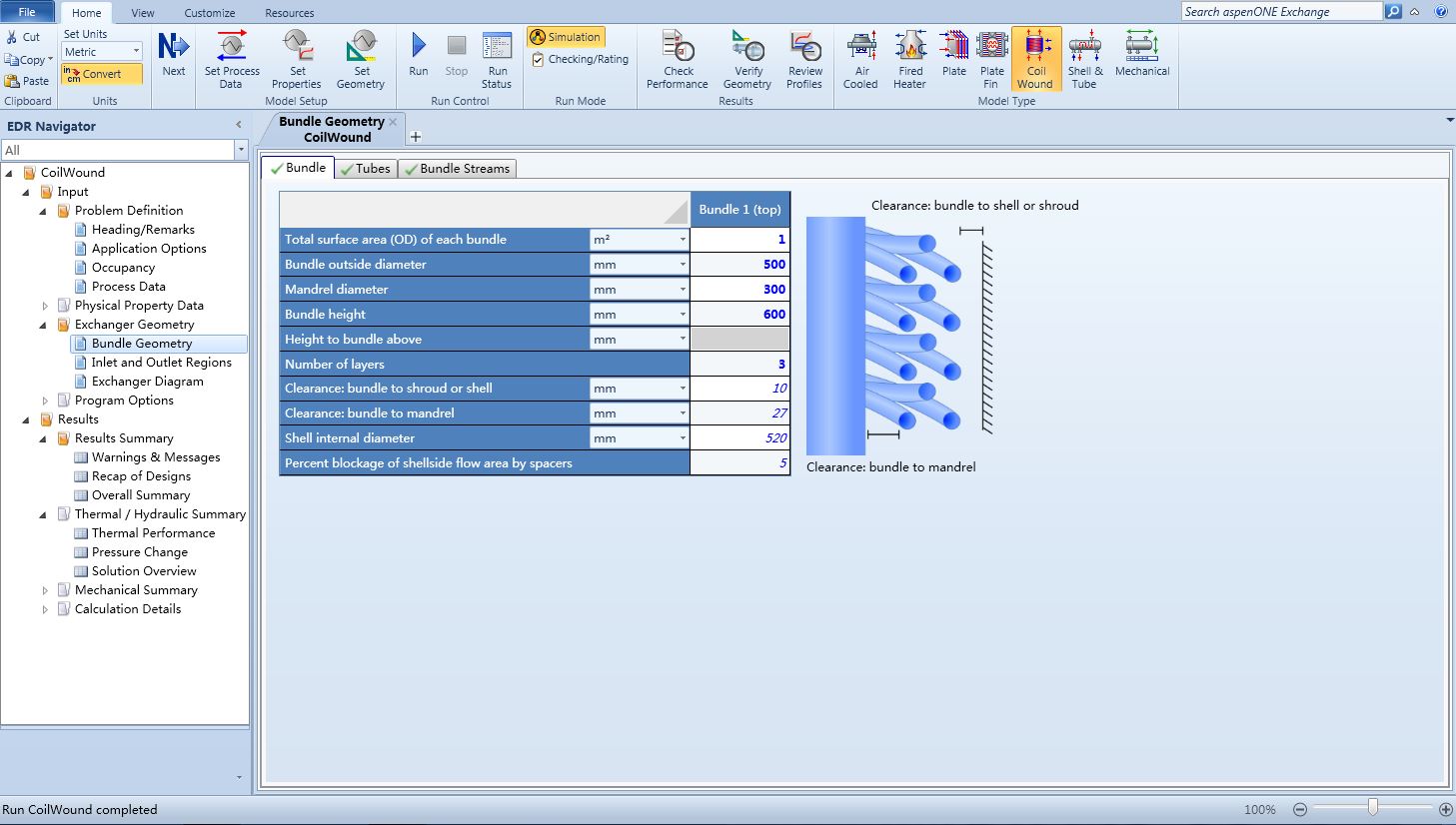Collapse the Exchanger Geometry node

[x=44, y=325]
